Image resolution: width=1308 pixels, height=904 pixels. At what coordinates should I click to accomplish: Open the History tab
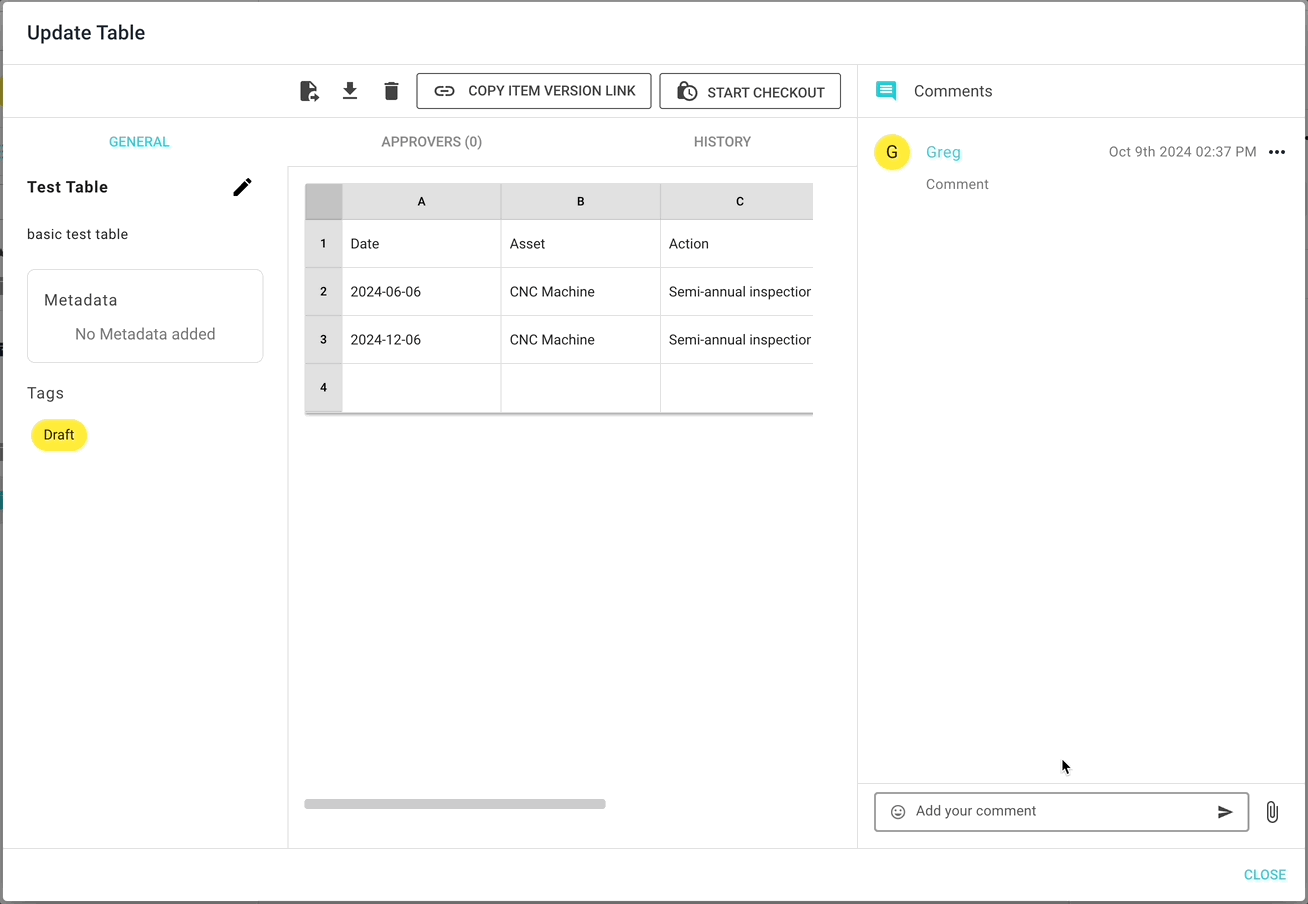722,142
